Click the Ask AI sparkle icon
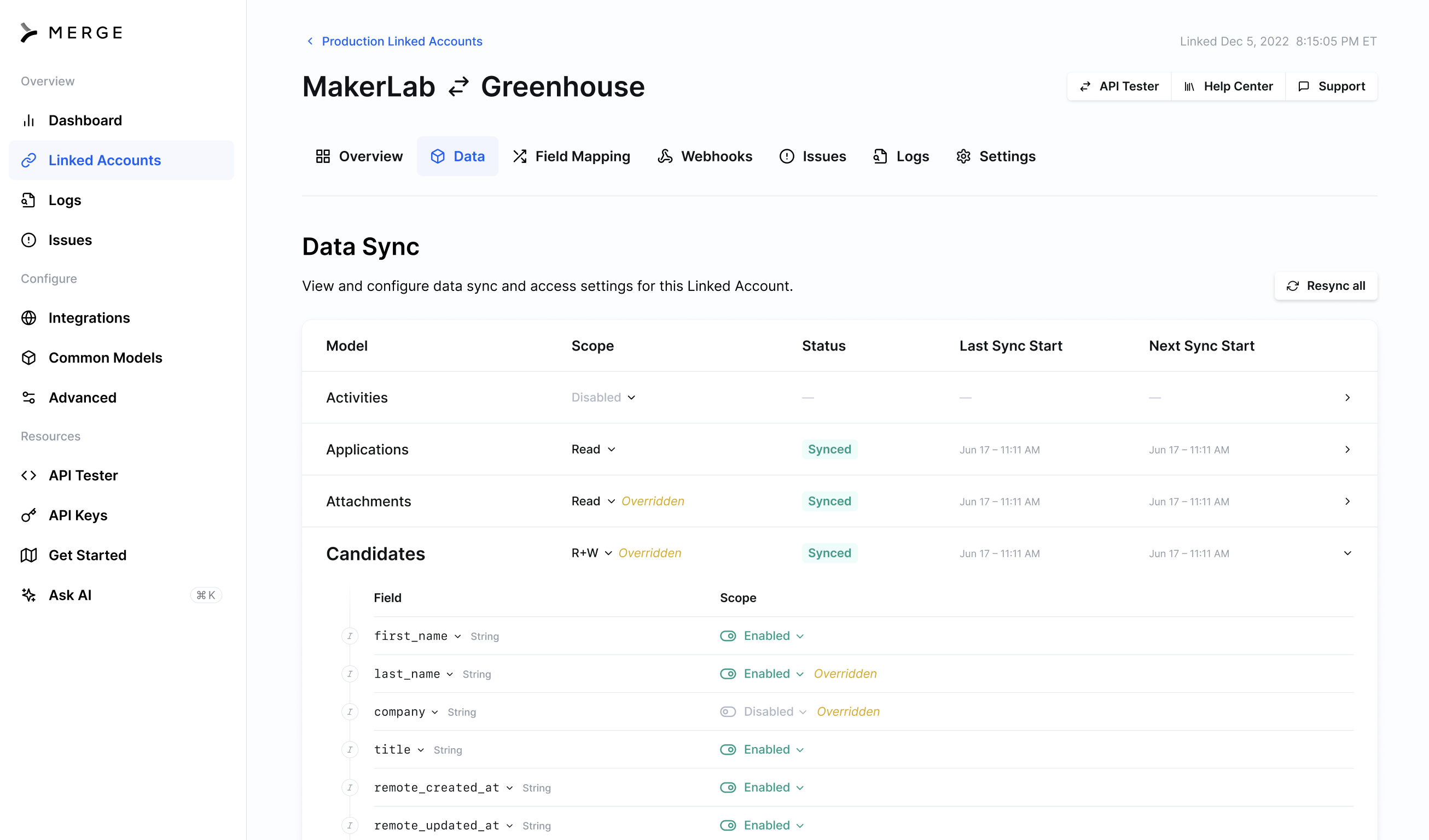 29,595
